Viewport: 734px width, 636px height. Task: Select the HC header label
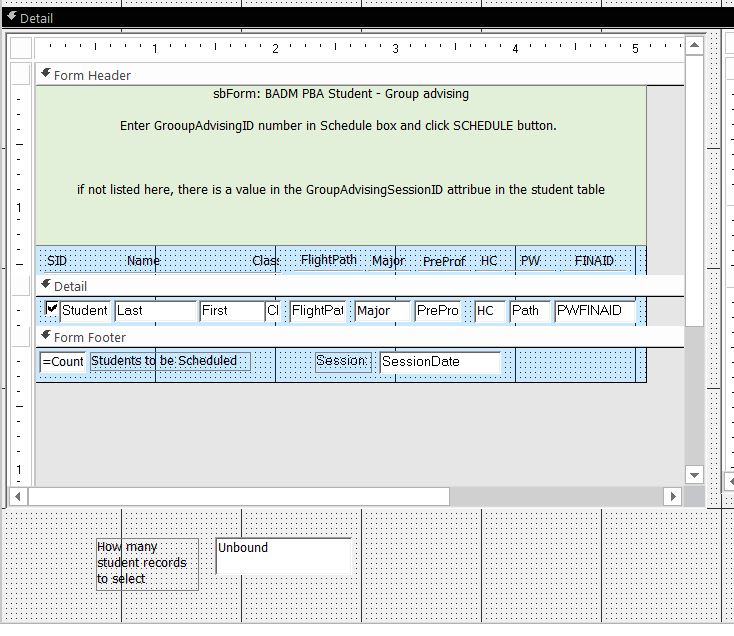pos(489,261)
